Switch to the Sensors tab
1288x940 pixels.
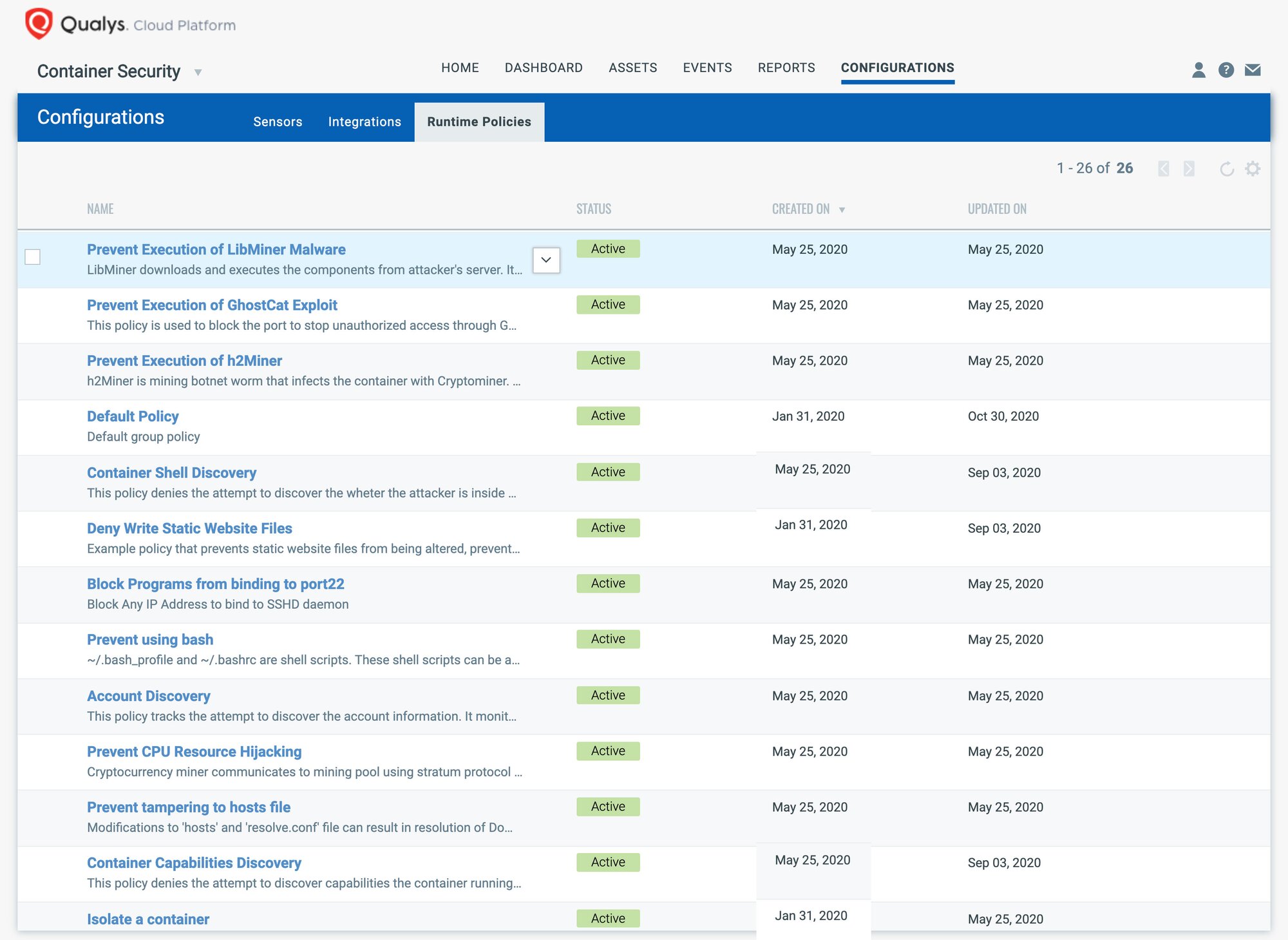coord(278,122)
